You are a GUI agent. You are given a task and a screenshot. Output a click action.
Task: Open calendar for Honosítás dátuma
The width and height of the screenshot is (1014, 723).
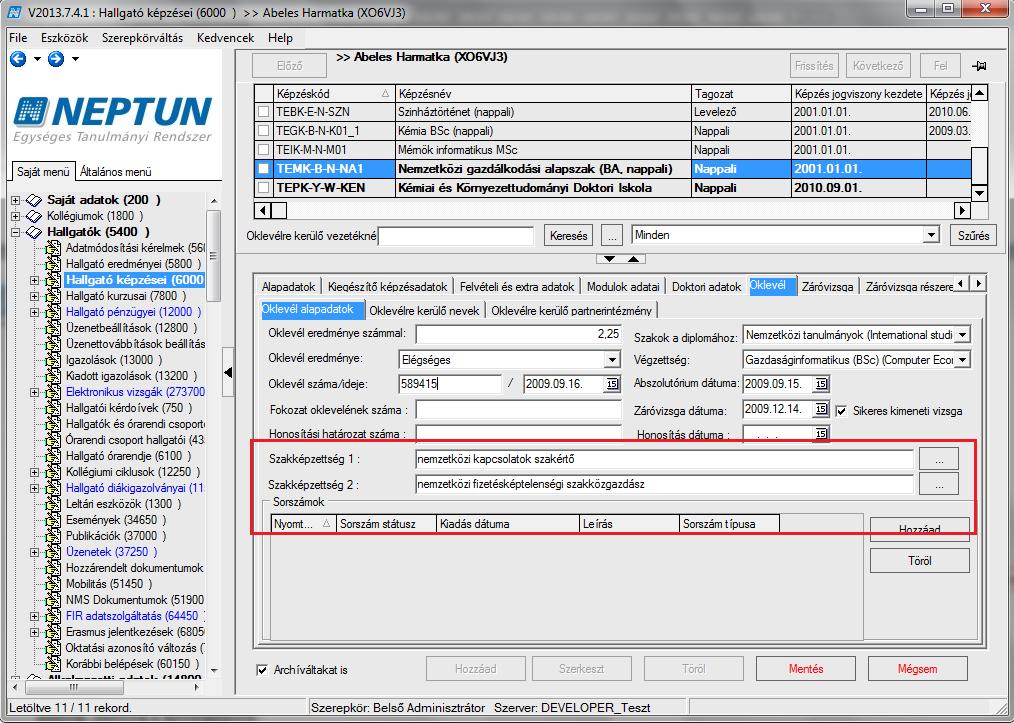(821, 433)
